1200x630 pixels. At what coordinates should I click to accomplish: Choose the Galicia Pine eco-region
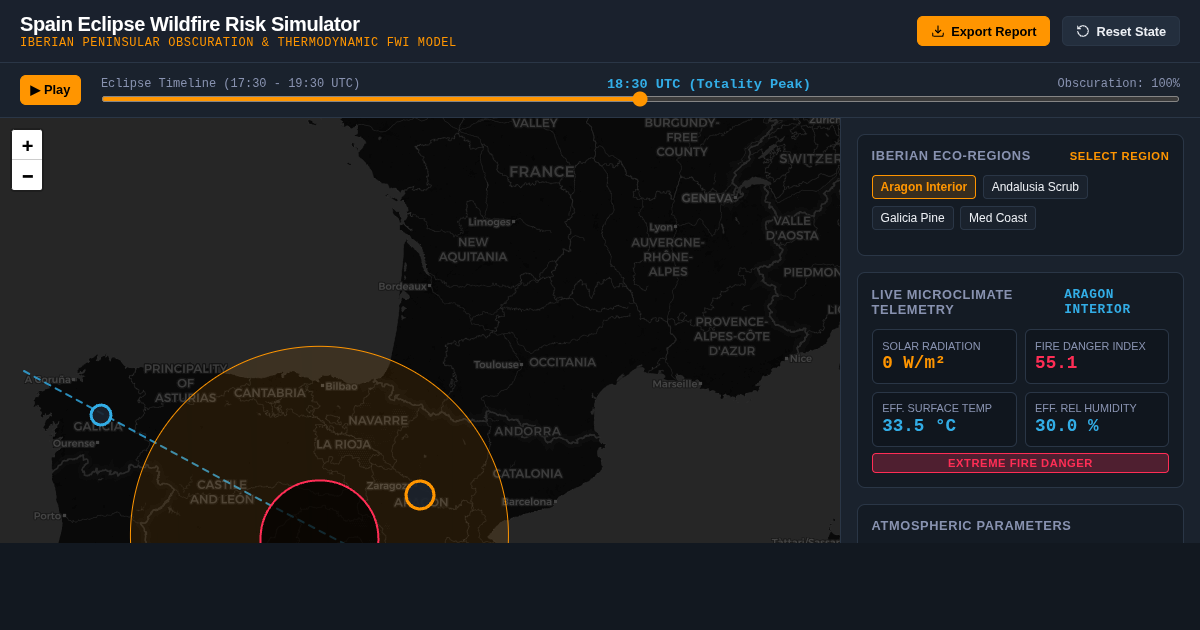[x=912, y=218]
